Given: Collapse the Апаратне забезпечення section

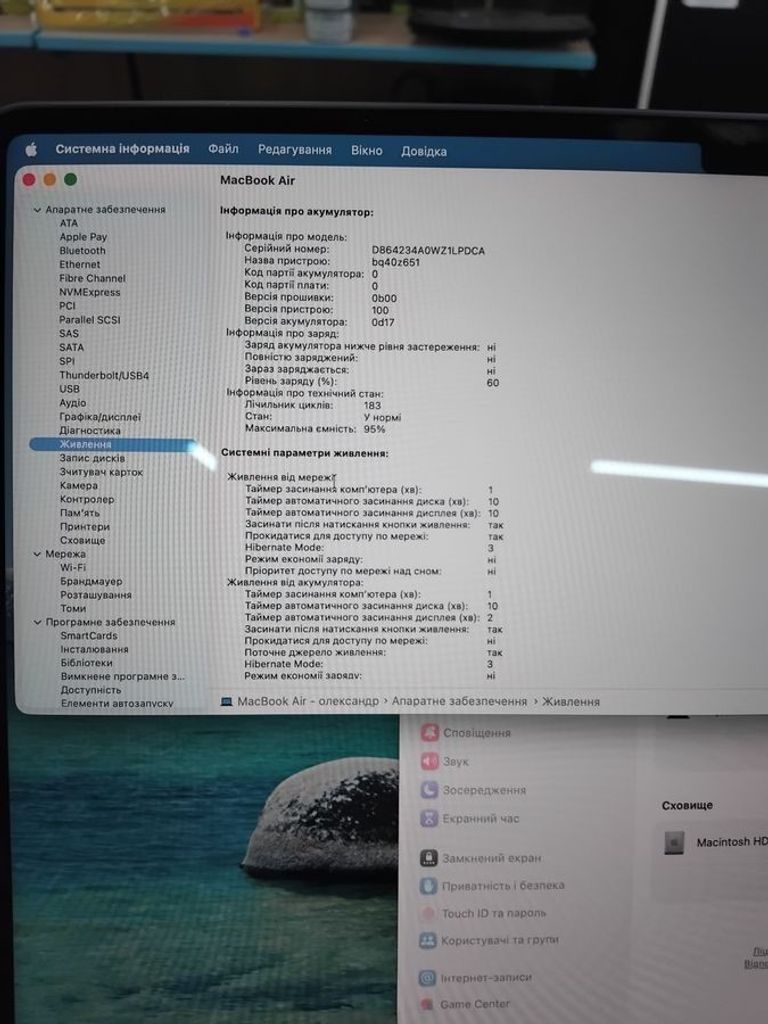Looking at the screenshot, I should coord(37,210).
